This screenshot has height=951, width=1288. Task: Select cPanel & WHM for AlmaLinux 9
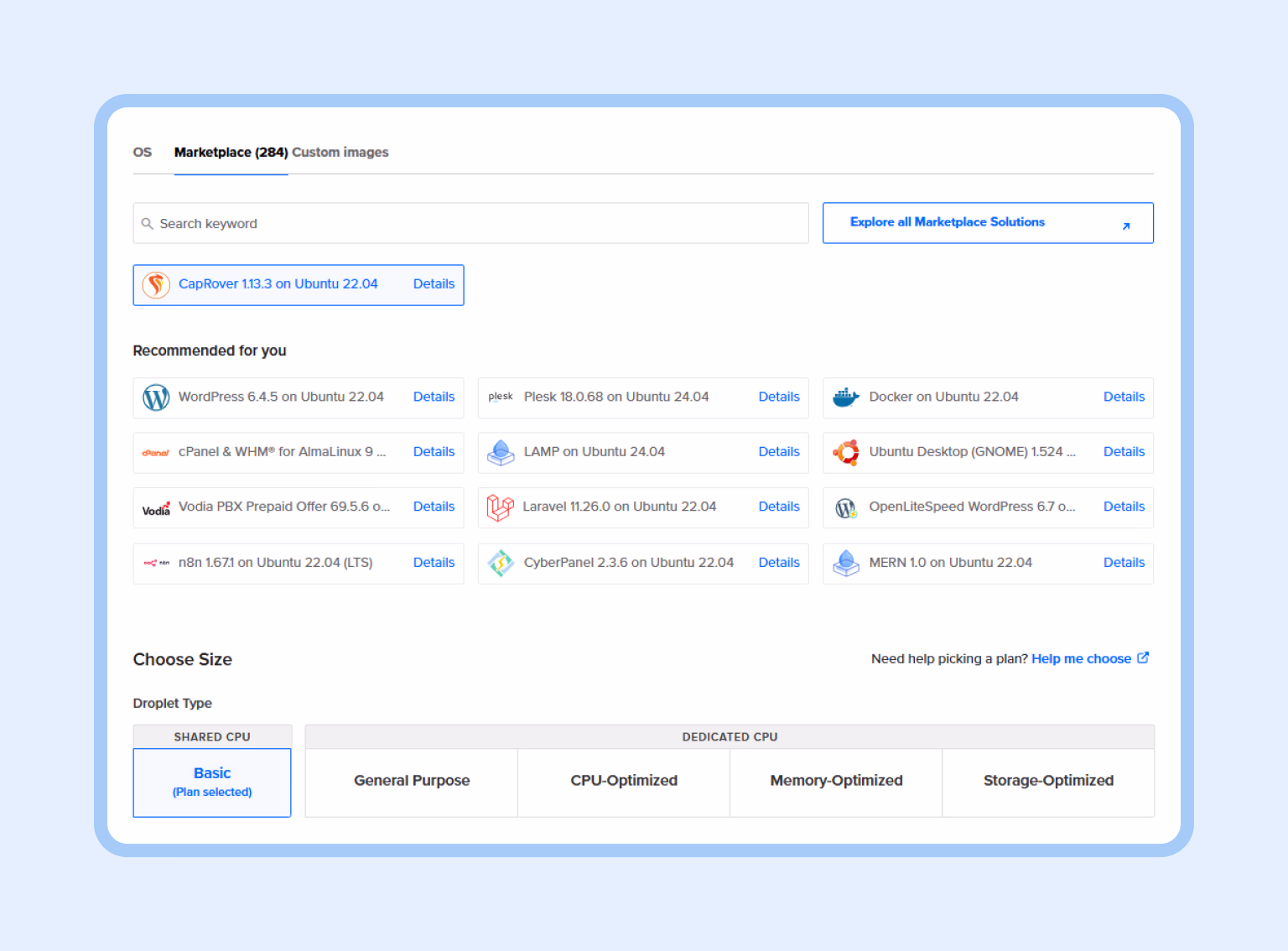[299, 453]
